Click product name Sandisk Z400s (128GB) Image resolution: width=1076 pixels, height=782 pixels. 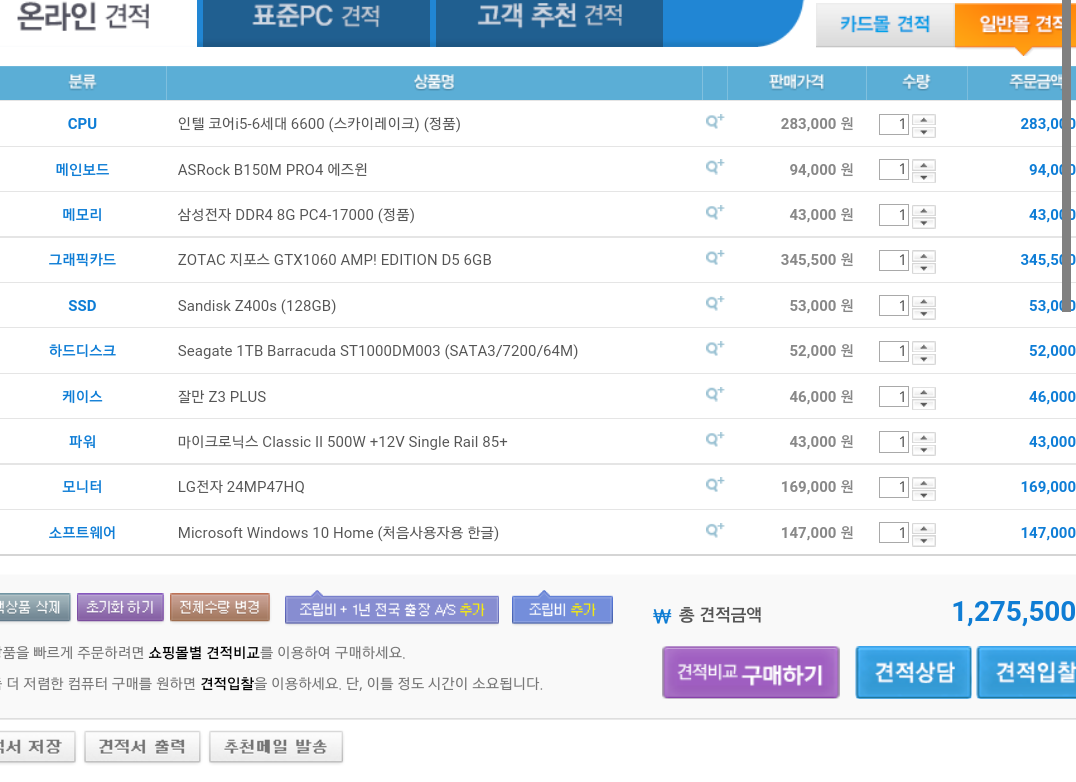point(257,306)
